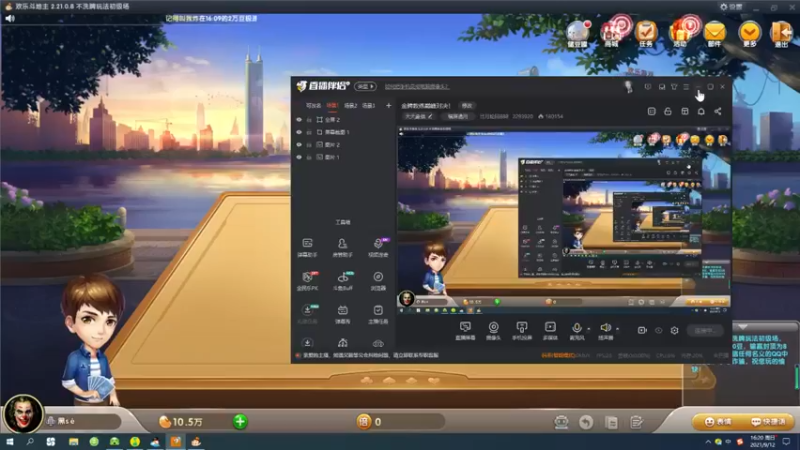800x450 pixels.
Task: Switch to scene 1 tab
Action: click(332, 106)
